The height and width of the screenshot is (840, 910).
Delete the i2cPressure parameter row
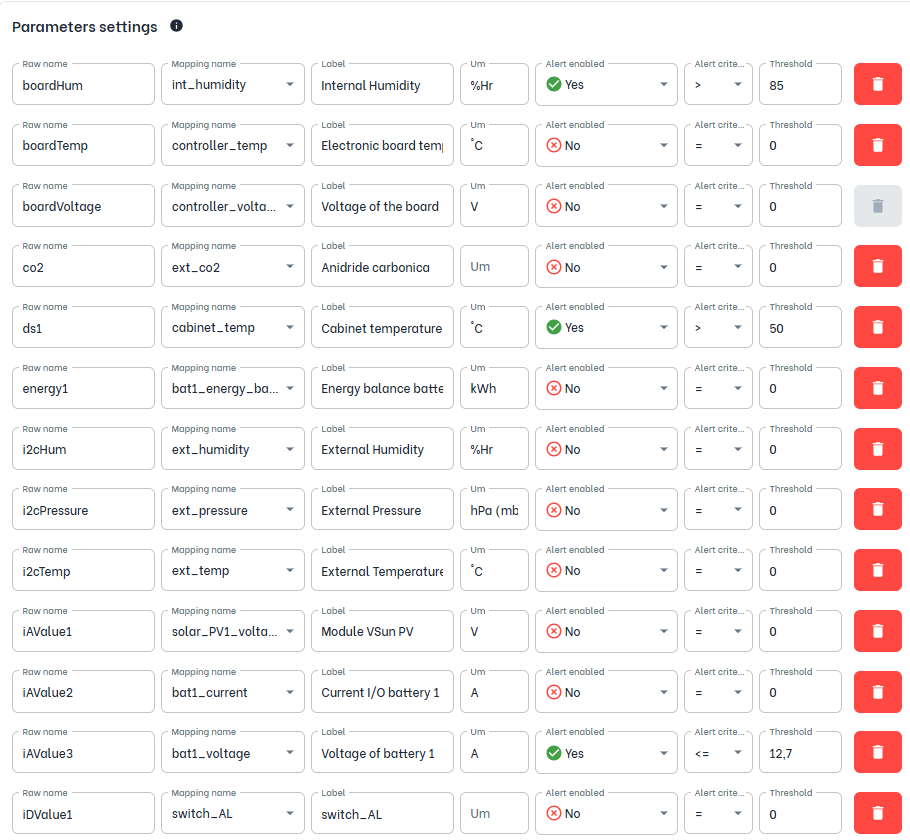[877, 509]
